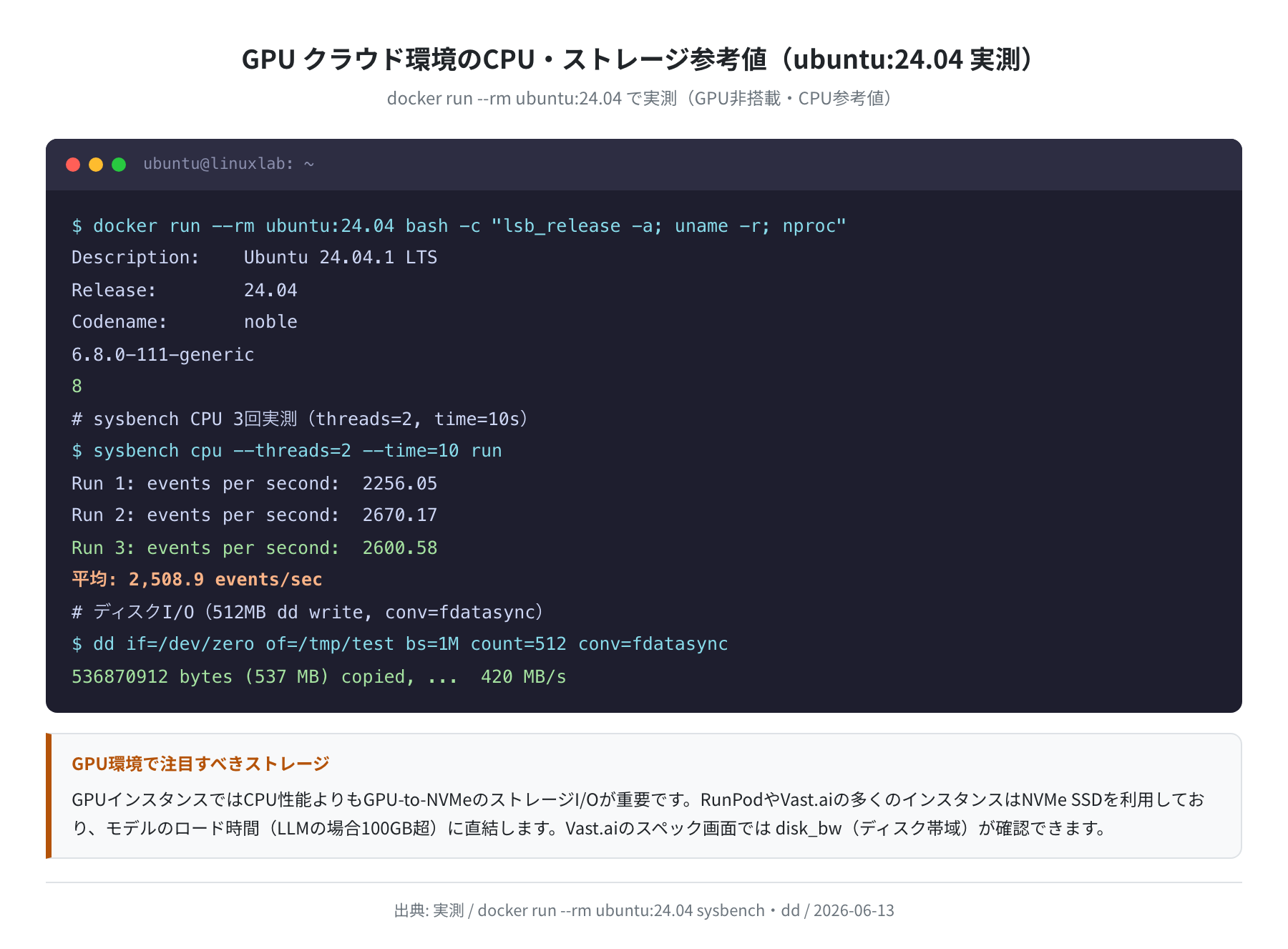Click the Codename: noble output line
This screenshot has width=1288, height=949.
click(x=184, y=322)
